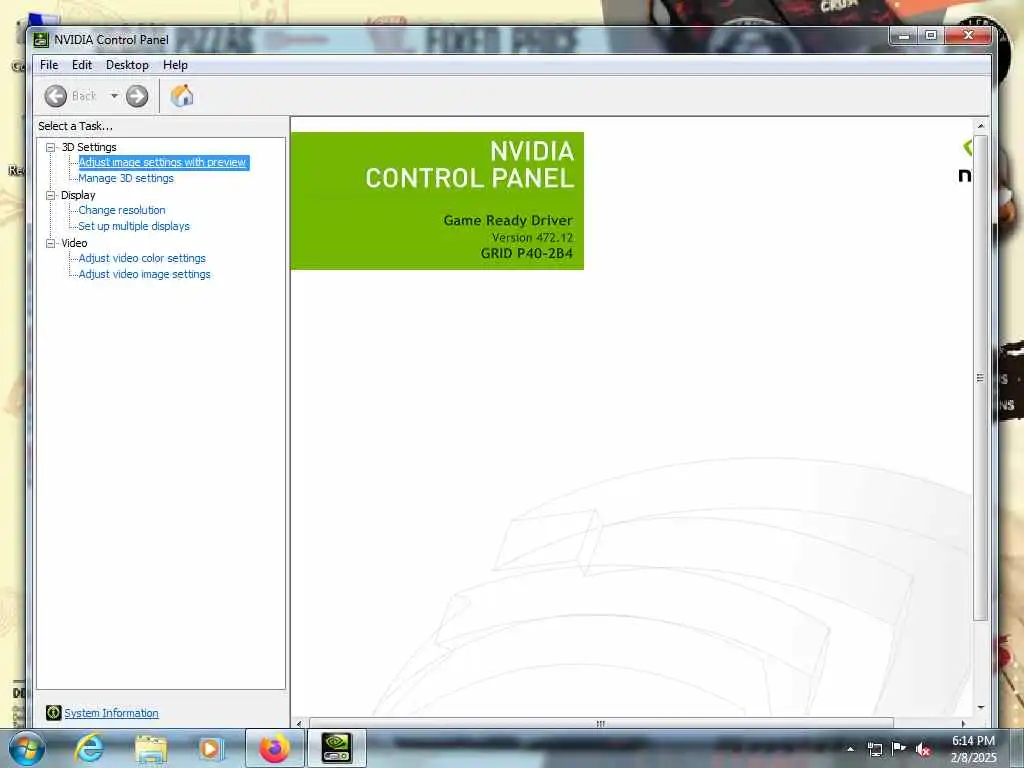
Task: Select the Display category label
Action: coord(78,195)
